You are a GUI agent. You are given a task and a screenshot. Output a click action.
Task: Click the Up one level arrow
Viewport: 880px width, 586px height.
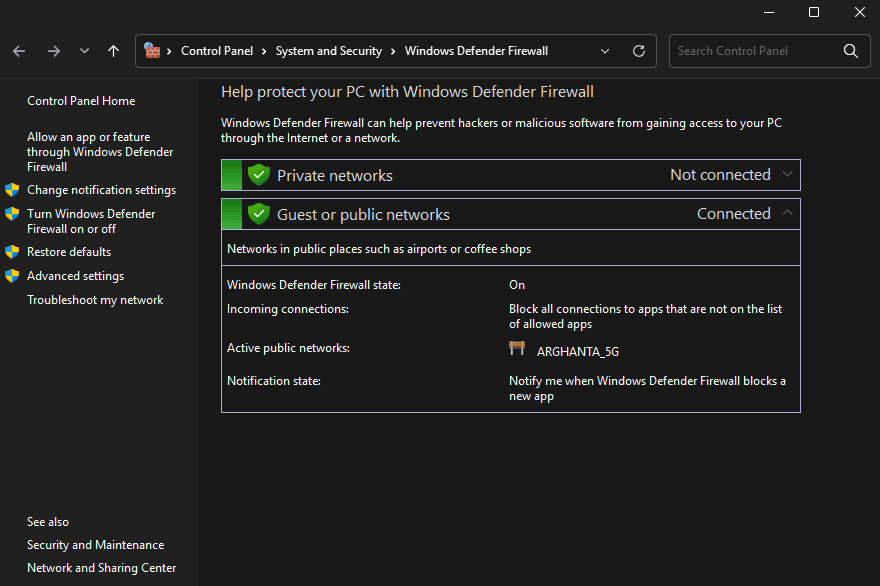(113, 51)
